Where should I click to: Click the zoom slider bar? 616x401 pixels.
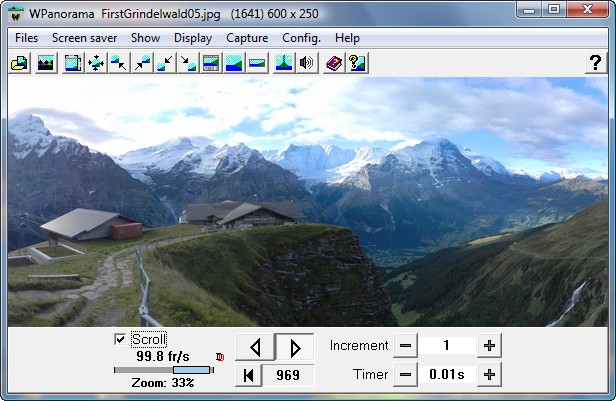coord(163,370)
